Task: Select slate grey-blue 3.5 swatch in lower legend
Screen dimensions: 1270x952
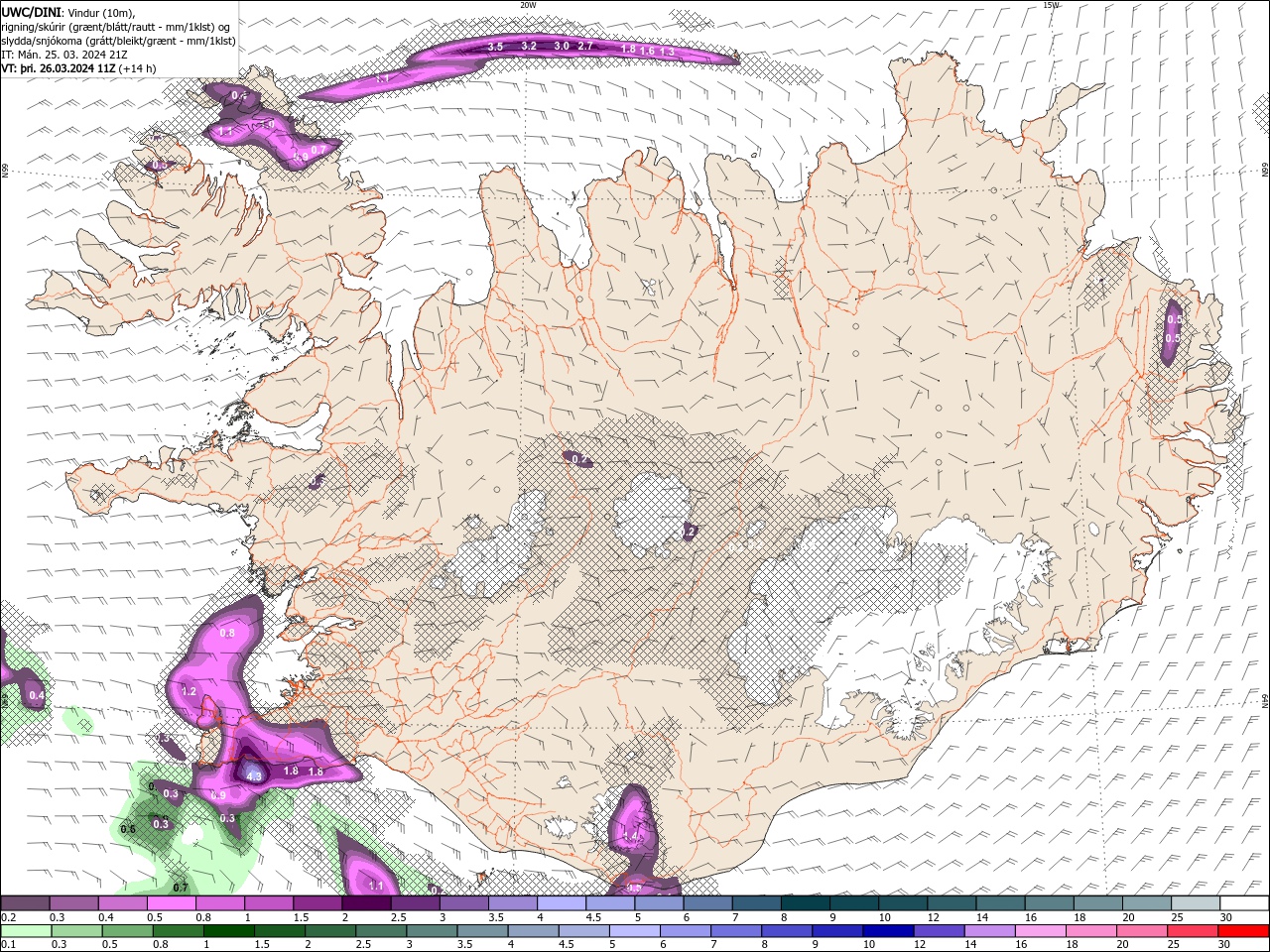Action: point(483,931)
